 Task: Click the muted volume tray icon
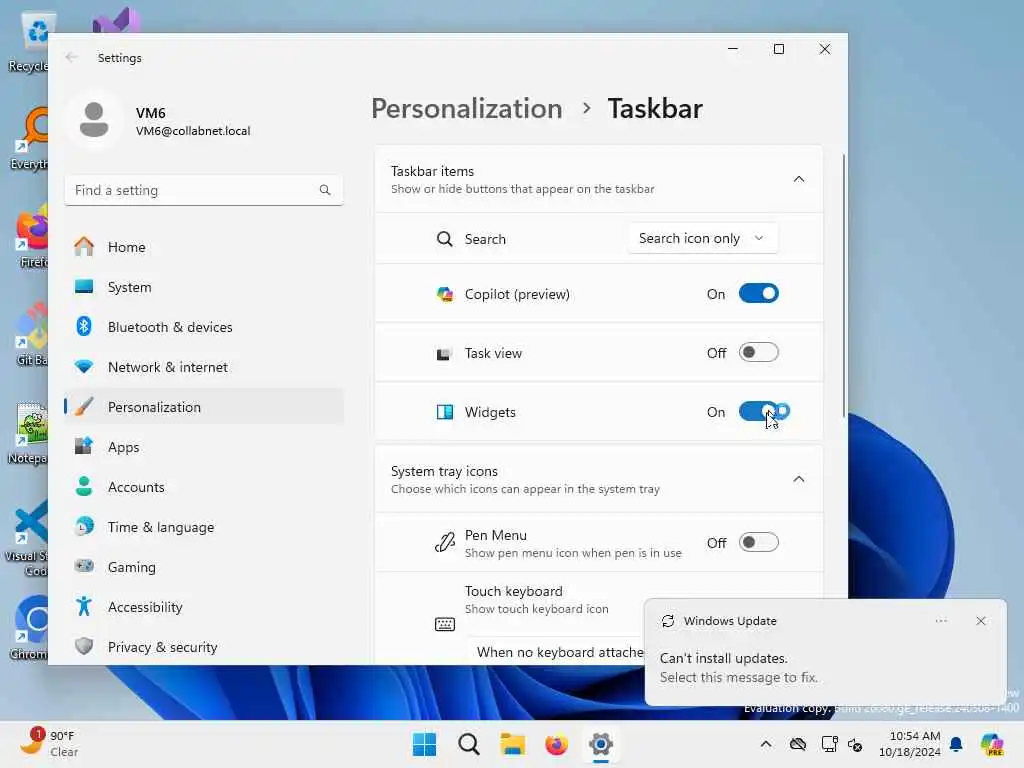[855, 744]
